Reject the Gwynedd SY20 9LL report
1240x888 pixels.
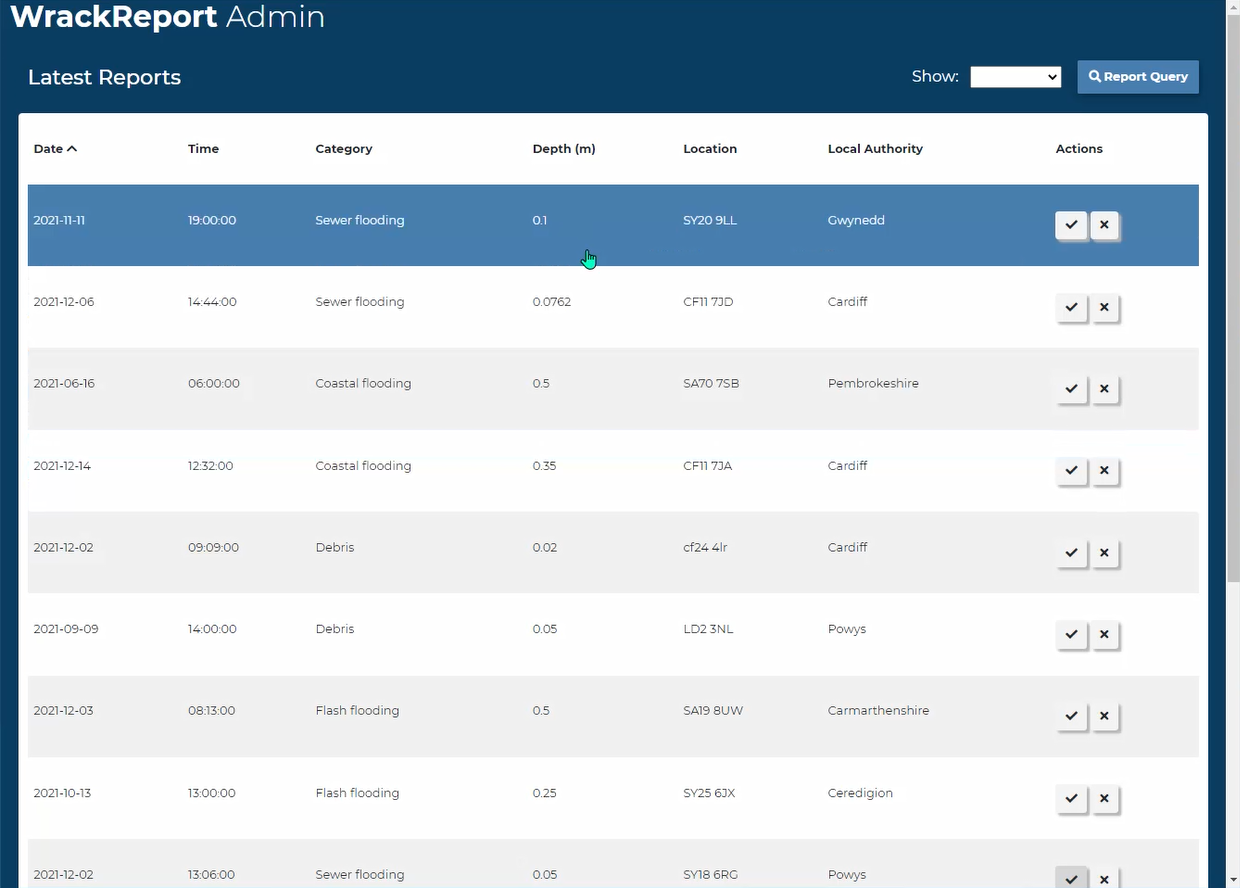[x=1104, y=225]
